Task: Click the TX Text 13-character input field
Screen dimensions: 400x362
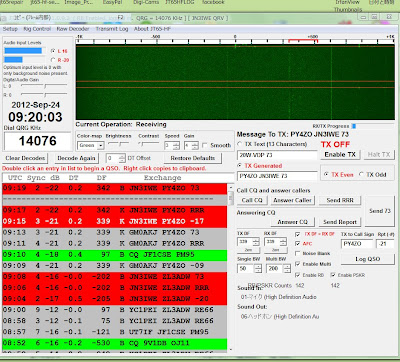Action: click(277, 155)
